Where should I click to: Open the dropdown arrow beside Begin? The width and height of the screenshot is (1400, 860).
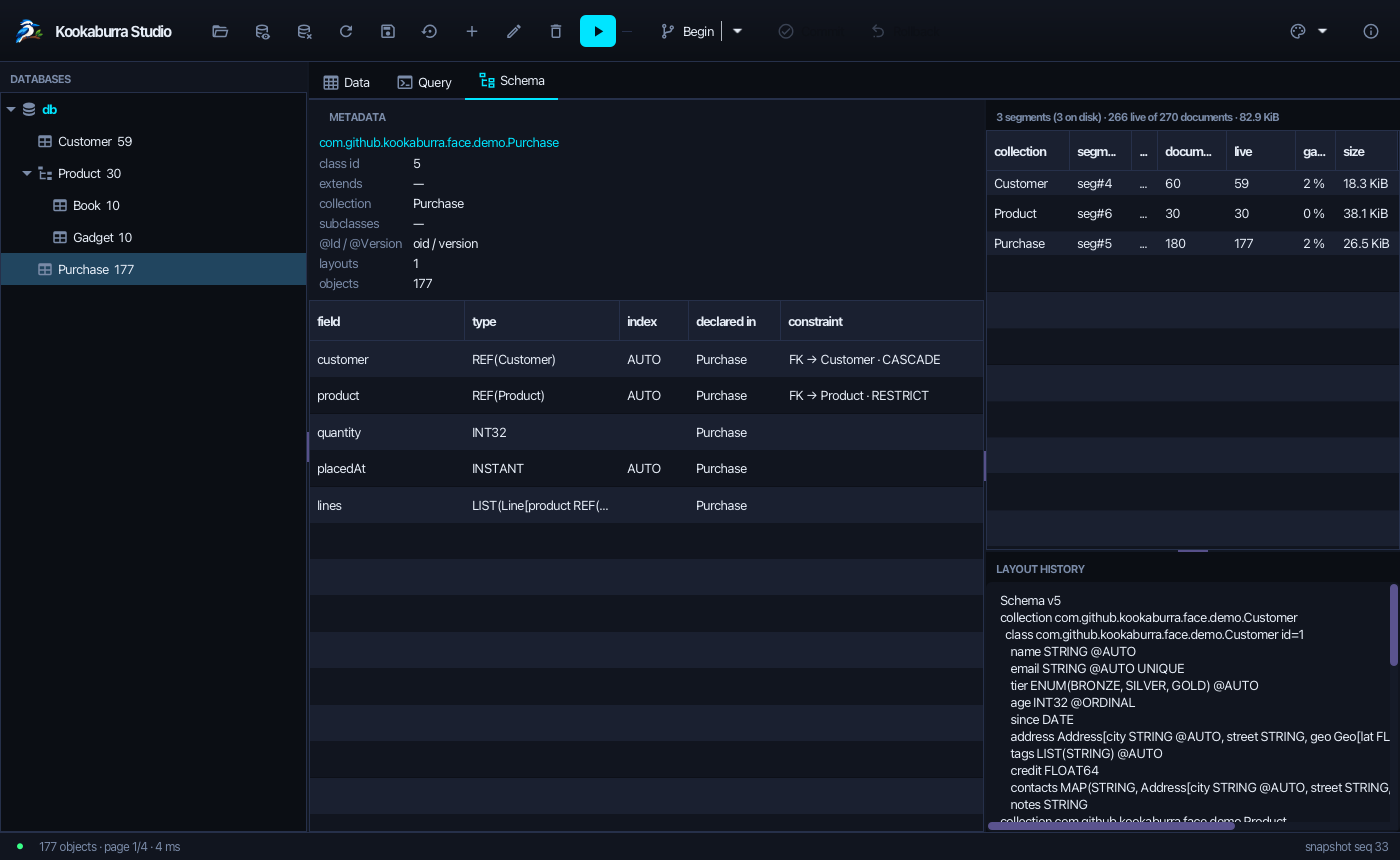737,31
